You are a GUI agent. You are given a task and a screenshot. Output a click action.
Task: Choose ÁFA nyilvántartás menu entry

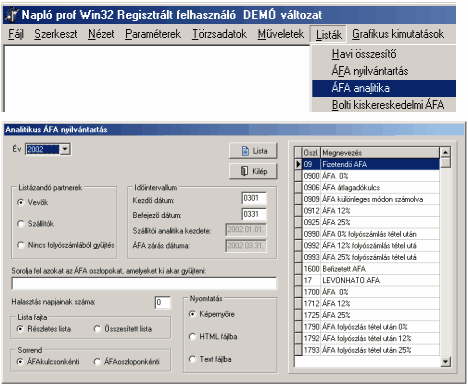pos(383,71)
